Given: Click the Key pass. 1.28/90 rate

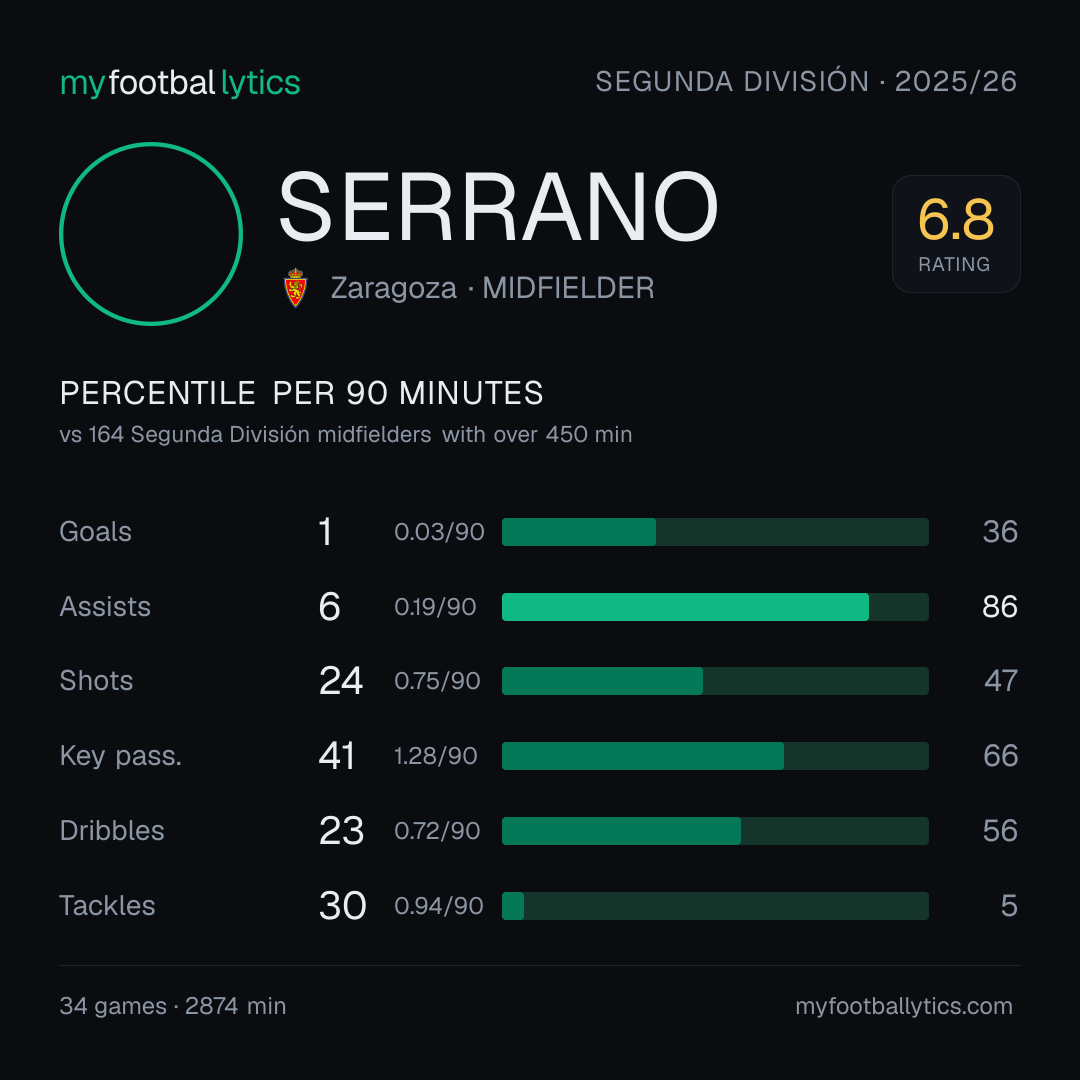Looking at the screenshot, I should click(x=435, y=756).
